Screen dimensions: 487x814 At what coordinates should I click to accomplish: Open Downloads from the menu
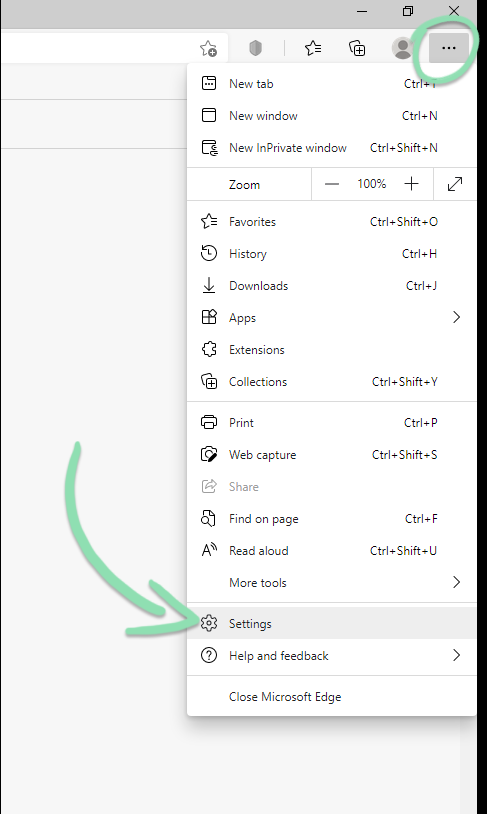(x=331, y=286)
